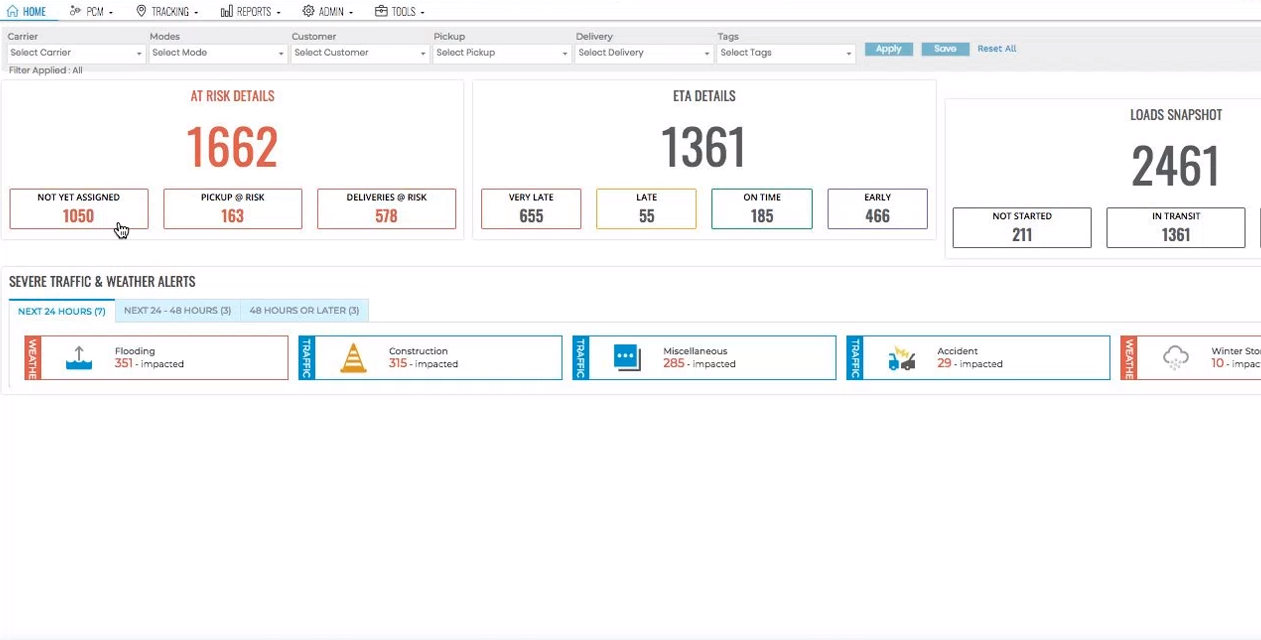Open the Pickup @ Risk 163 tile
The image size is (1261, 640).
(x=233, y=209)
